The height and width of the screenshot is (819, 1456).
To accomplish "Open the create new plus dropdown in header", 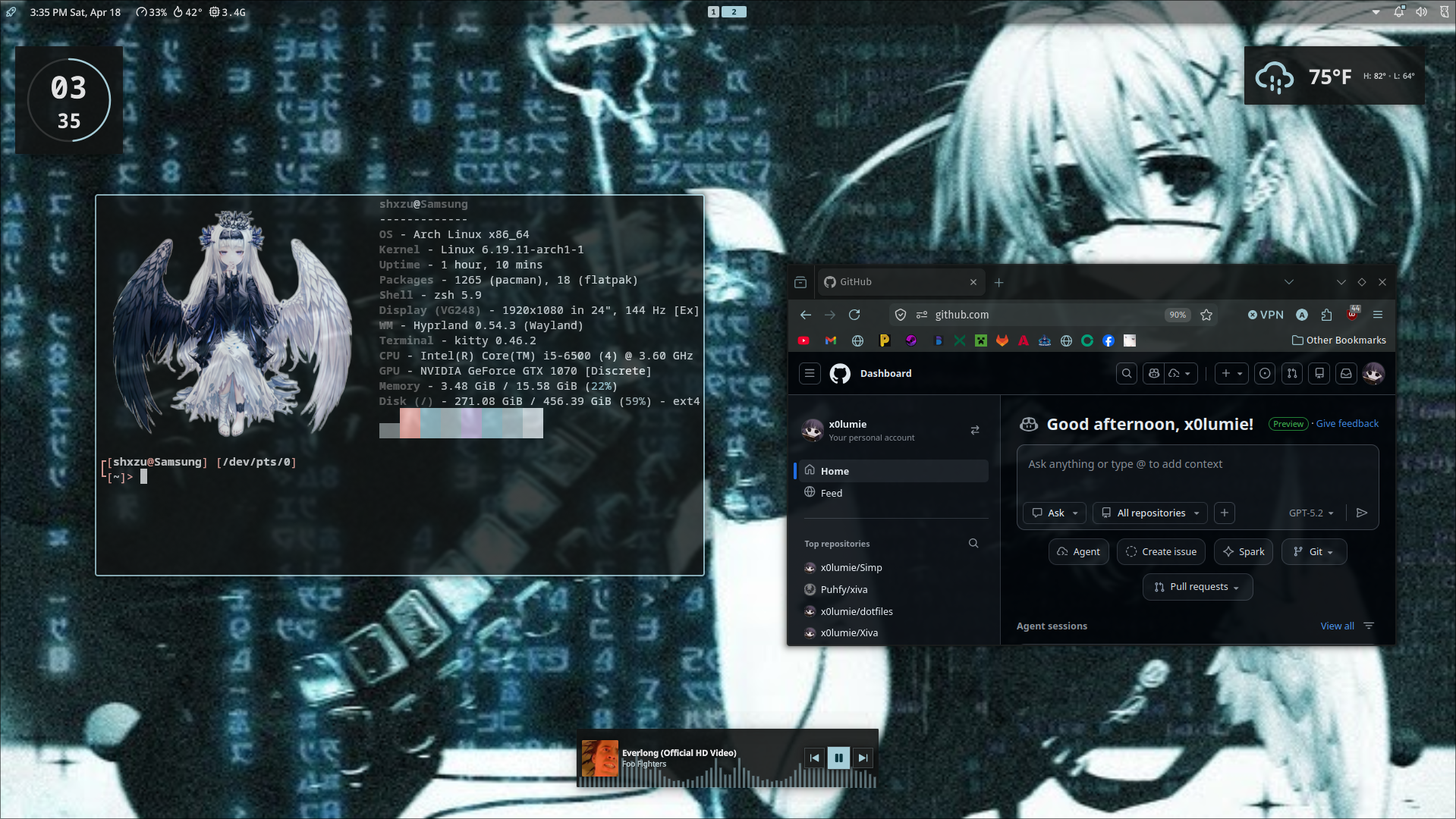I will pyautogui.click(x=1231, y=373).
